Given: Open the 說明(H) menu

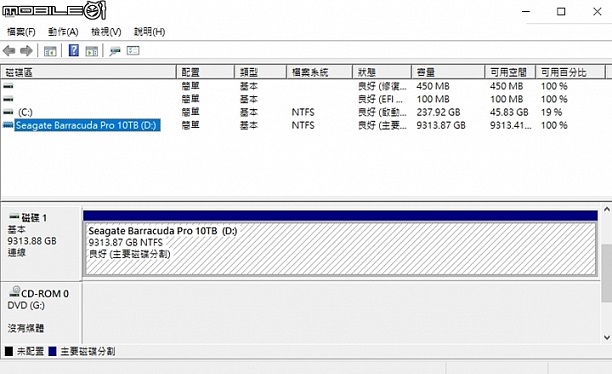Looking at the screenshot, I should (x=149, y=32).
